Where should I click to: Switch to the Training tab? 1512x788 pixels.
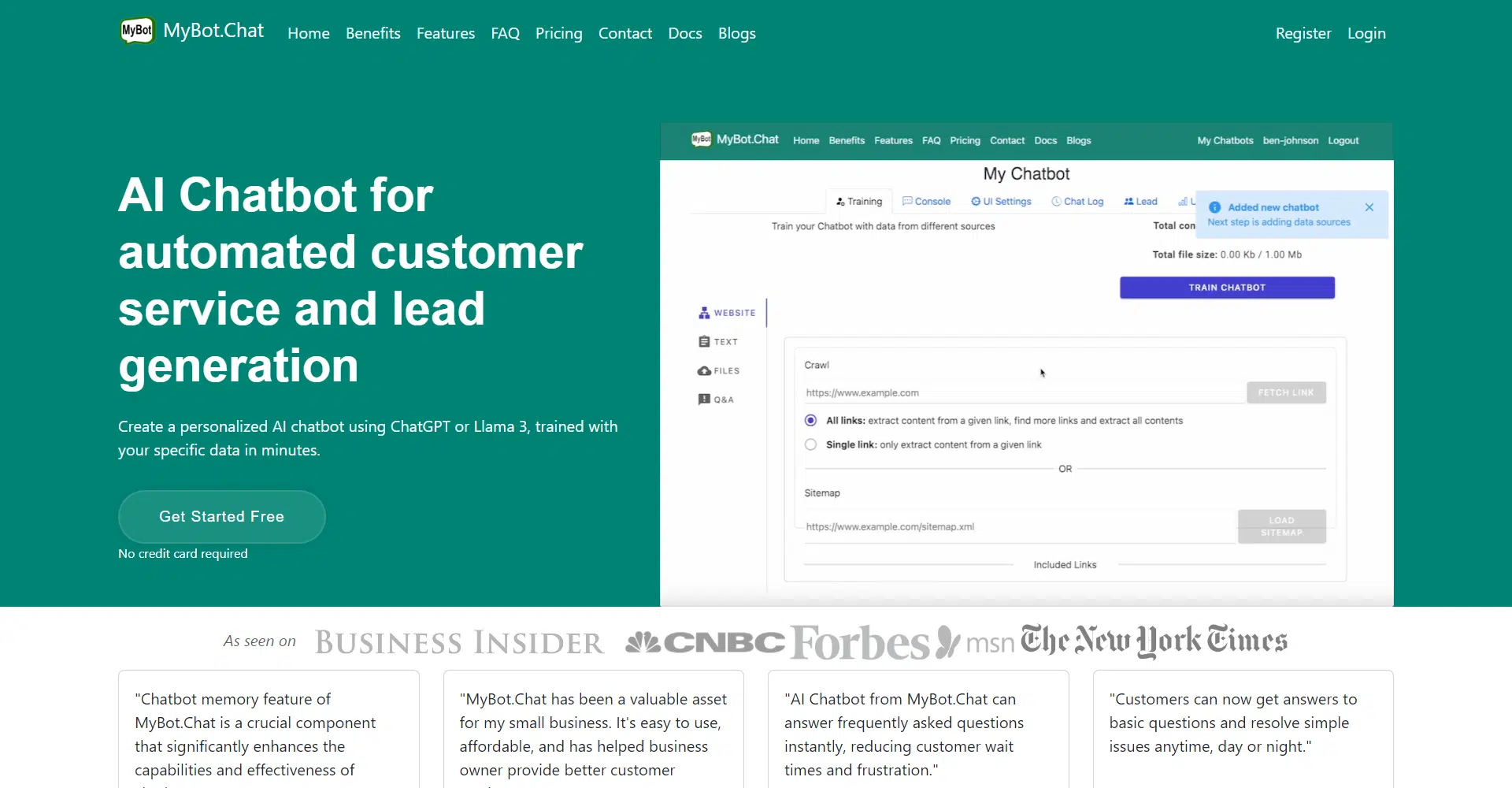859,202
